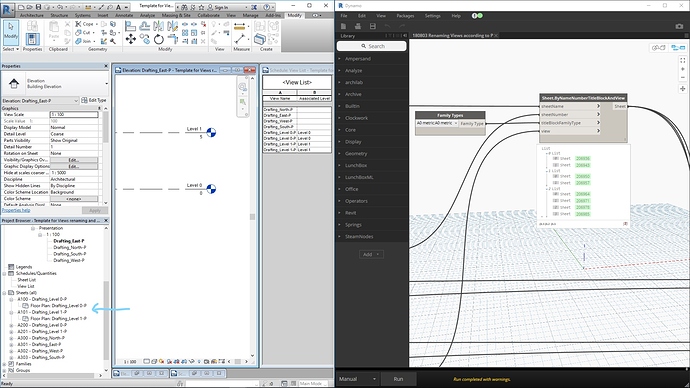Open the Manual run mode dropdown
Screen dimensions: 690x388
click(x=357, y=379)
